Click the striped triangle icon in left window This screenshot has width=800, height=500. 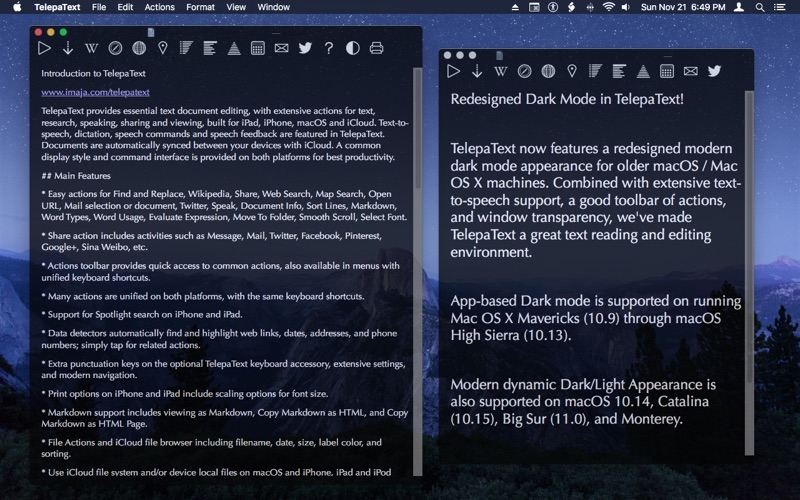tap(234, 48)
